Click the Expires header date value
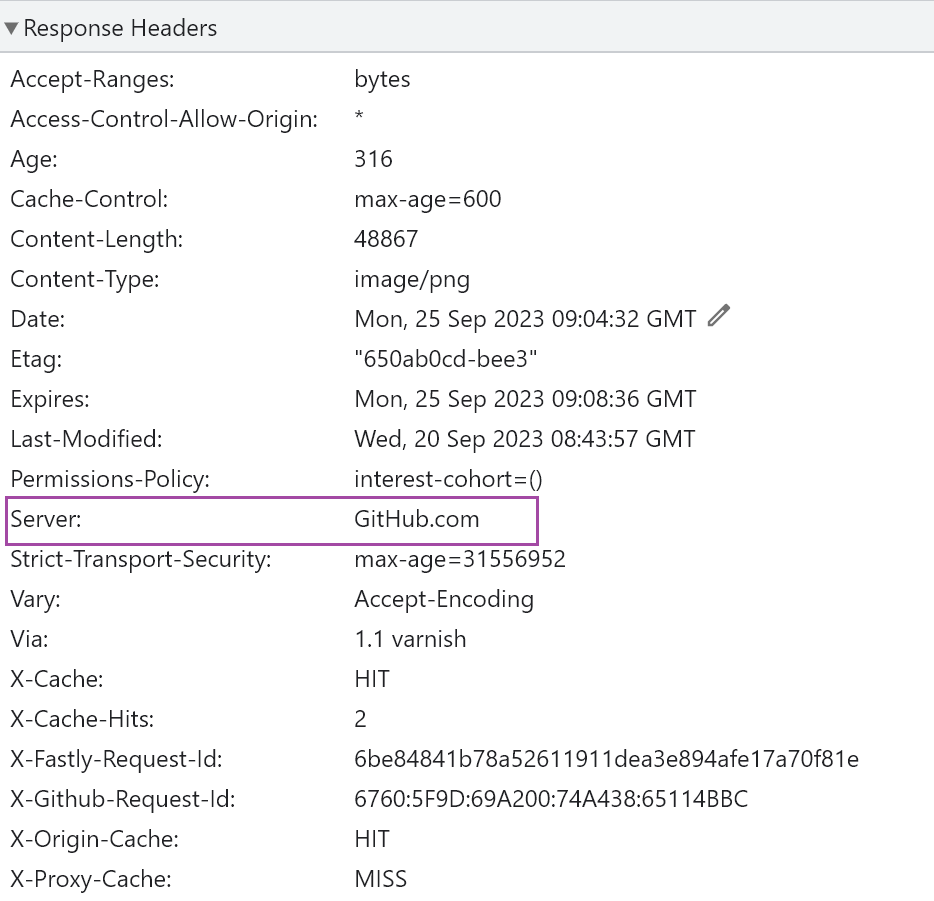934x901 pixels. tap(524, 400)
